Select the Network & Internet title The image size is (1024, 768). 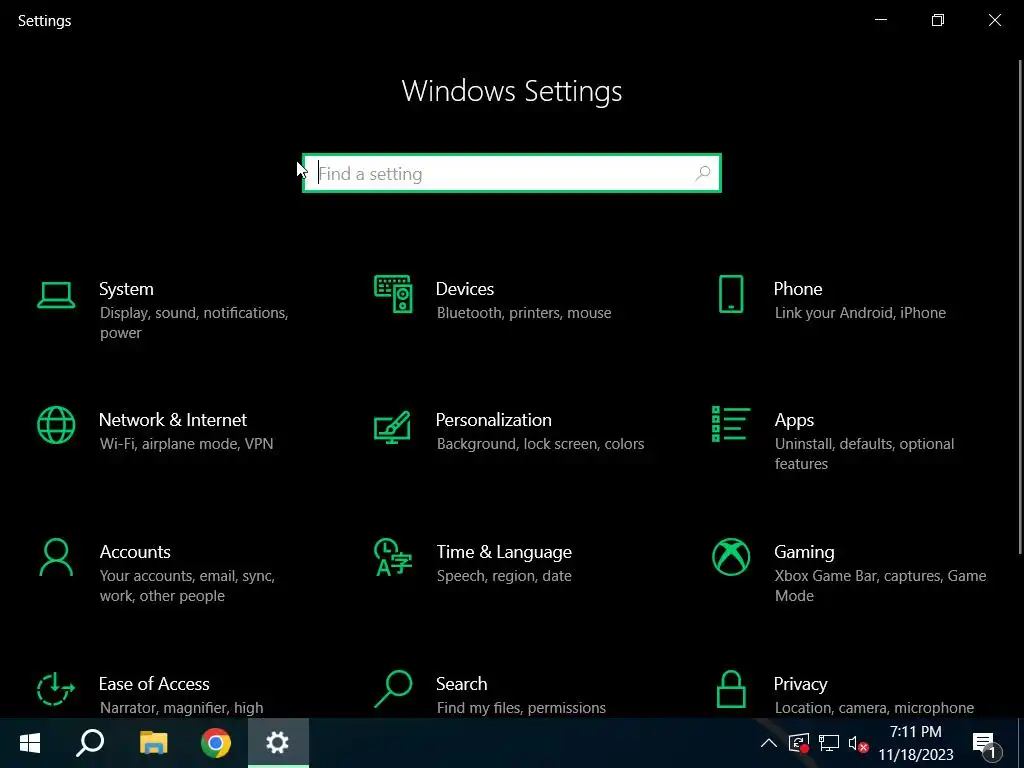tap(172, 419)
